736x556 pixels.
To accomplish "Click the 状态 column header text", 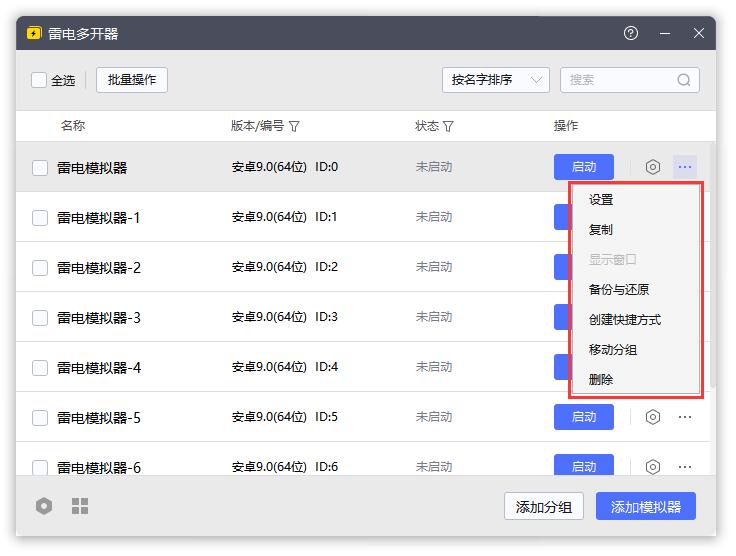I will 427,126.
